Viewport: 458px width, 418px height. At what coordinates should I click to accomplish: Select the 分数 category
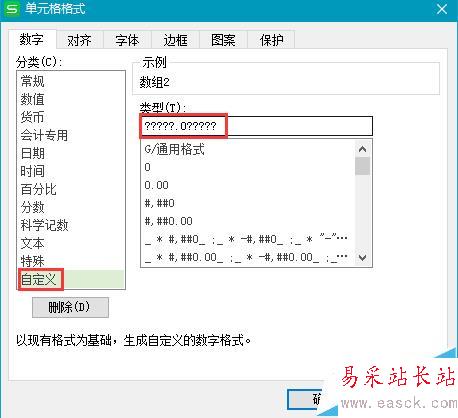(x=71, y=207)
